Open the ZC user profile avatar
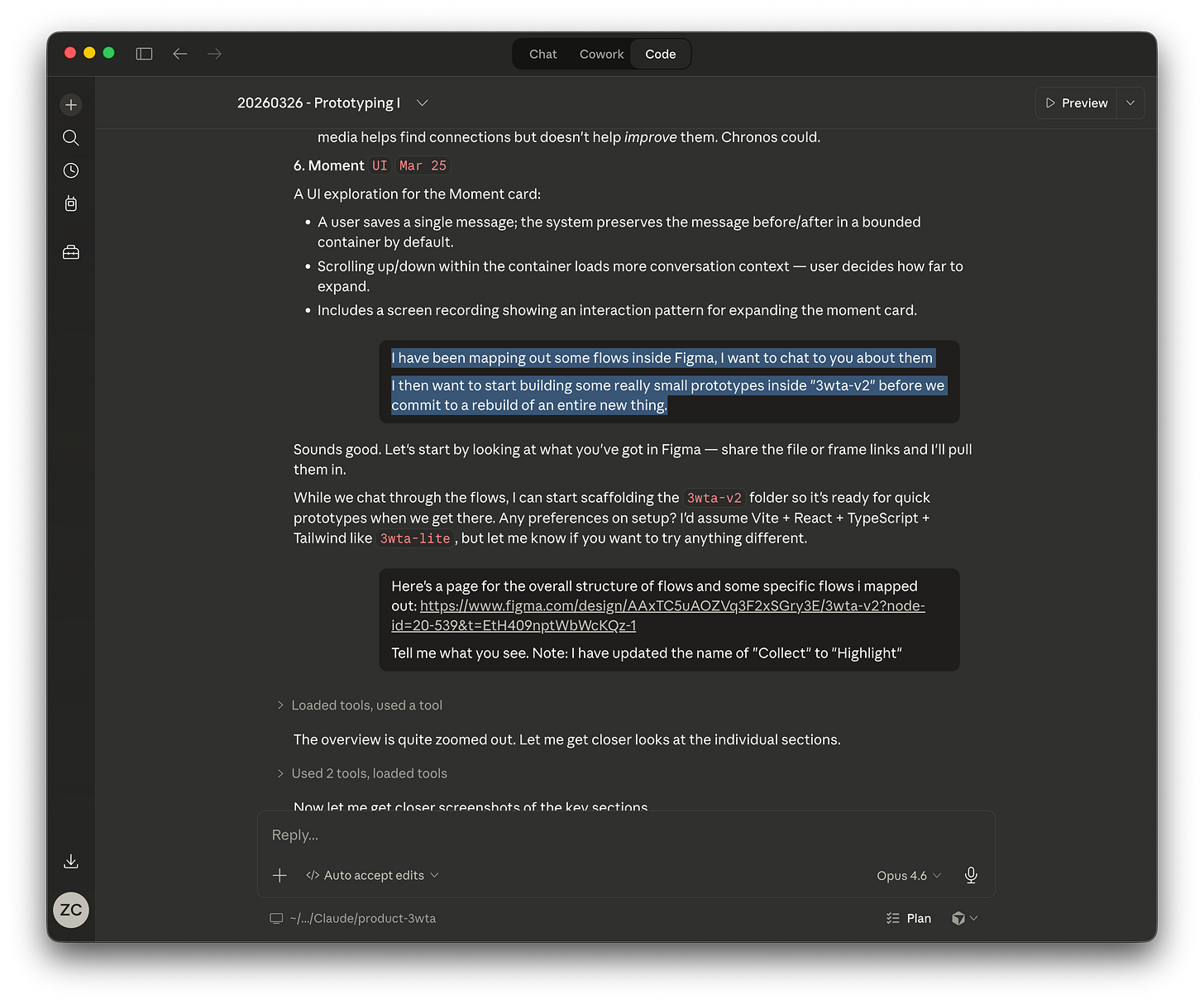 point(71,910)
